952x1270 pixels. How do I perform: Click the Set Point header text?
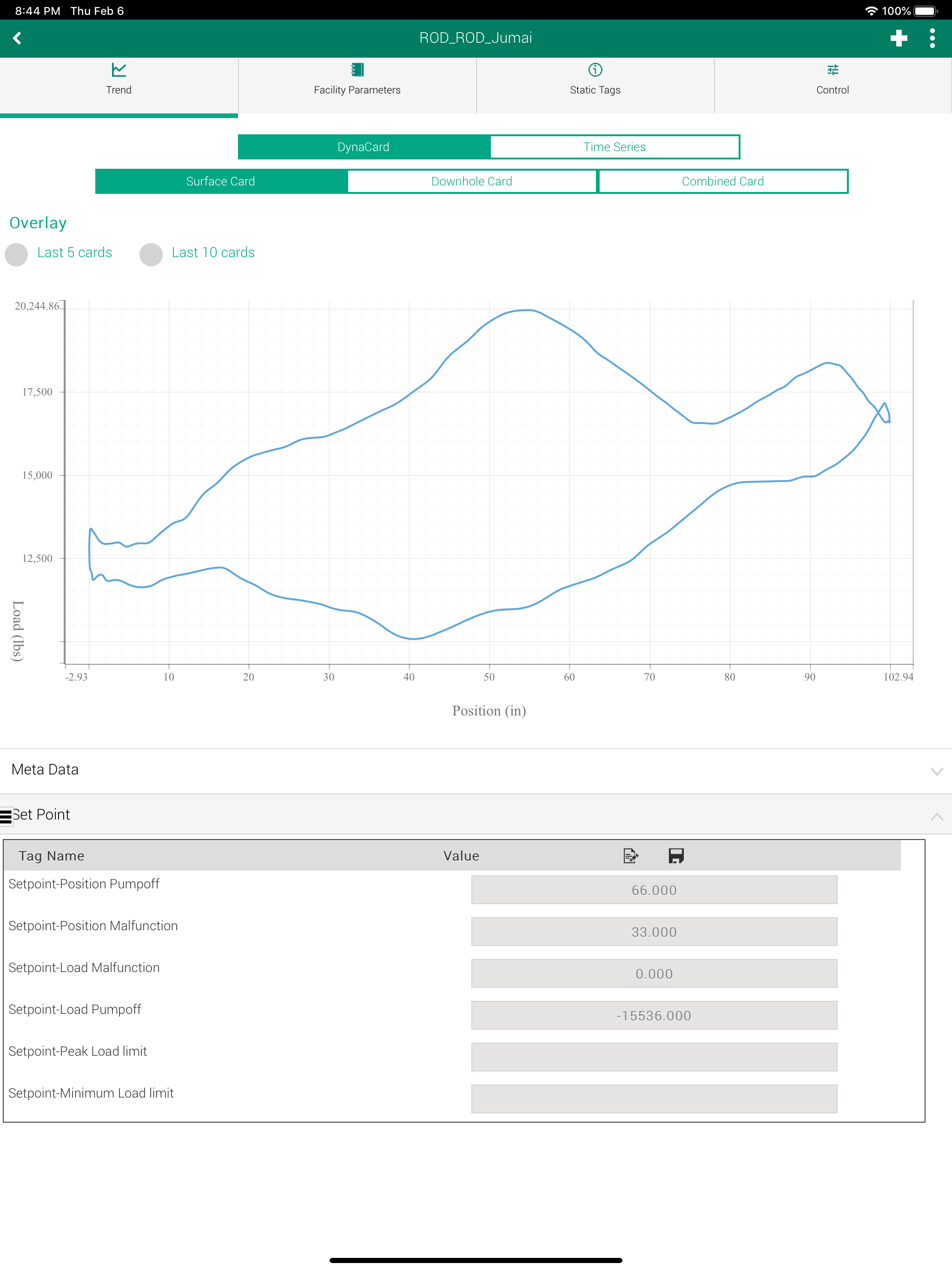[x=41, y=814]
